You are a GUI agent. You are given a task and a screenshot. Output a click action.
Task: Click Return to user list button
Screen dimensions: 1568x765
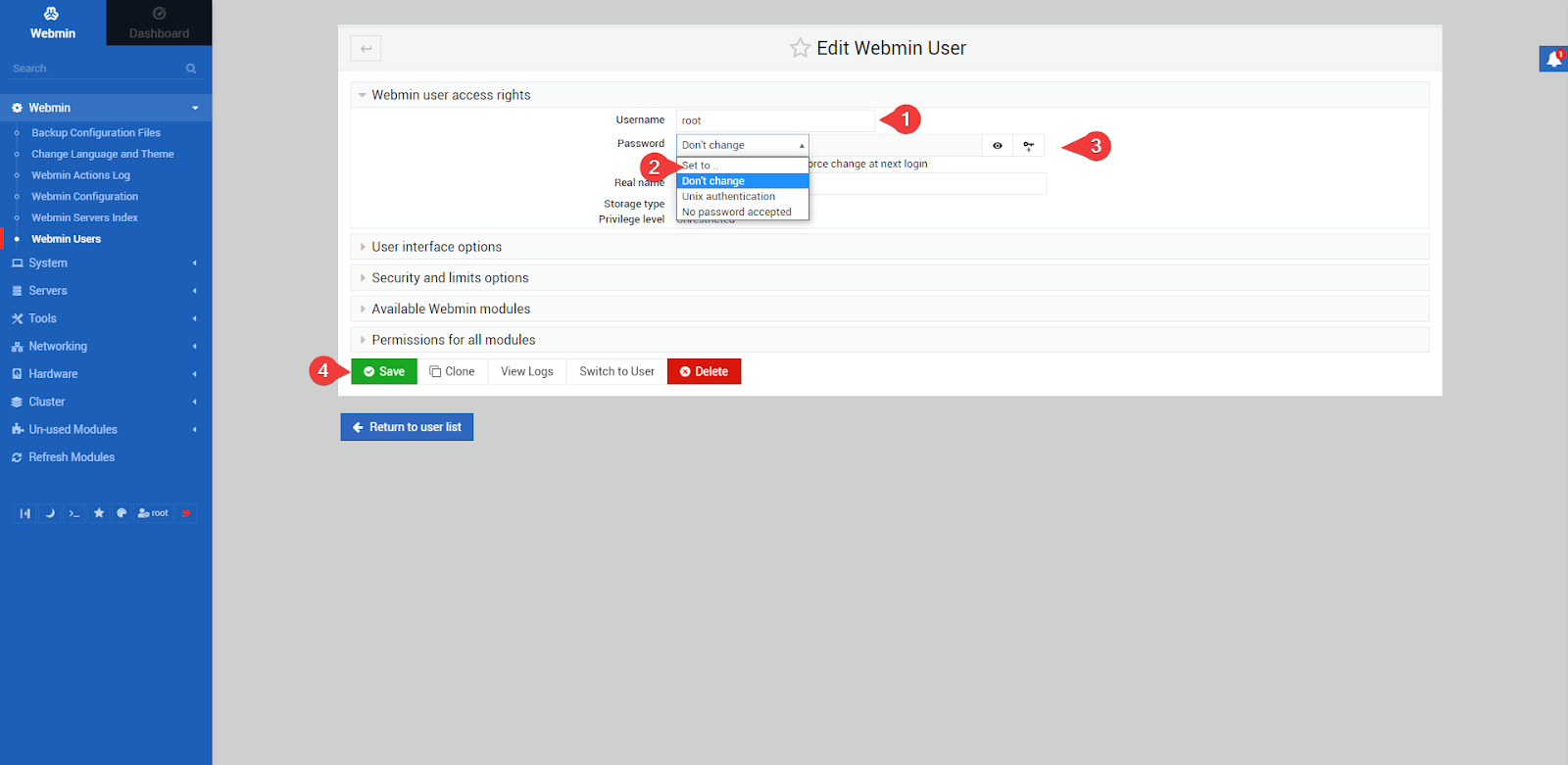[x=407, y=427]
